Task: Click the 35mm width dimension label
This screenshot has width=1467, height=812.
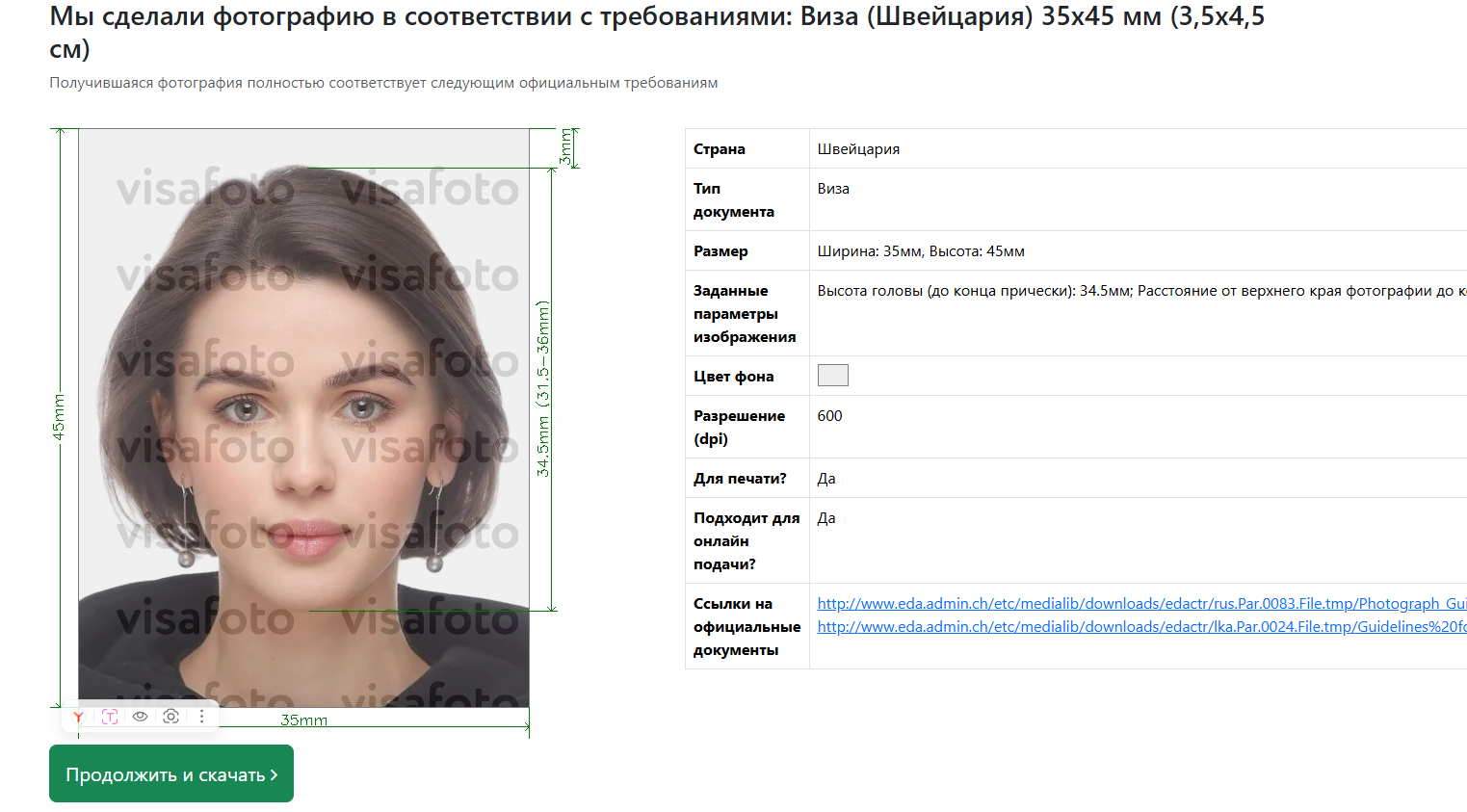Action: (303, 720)
